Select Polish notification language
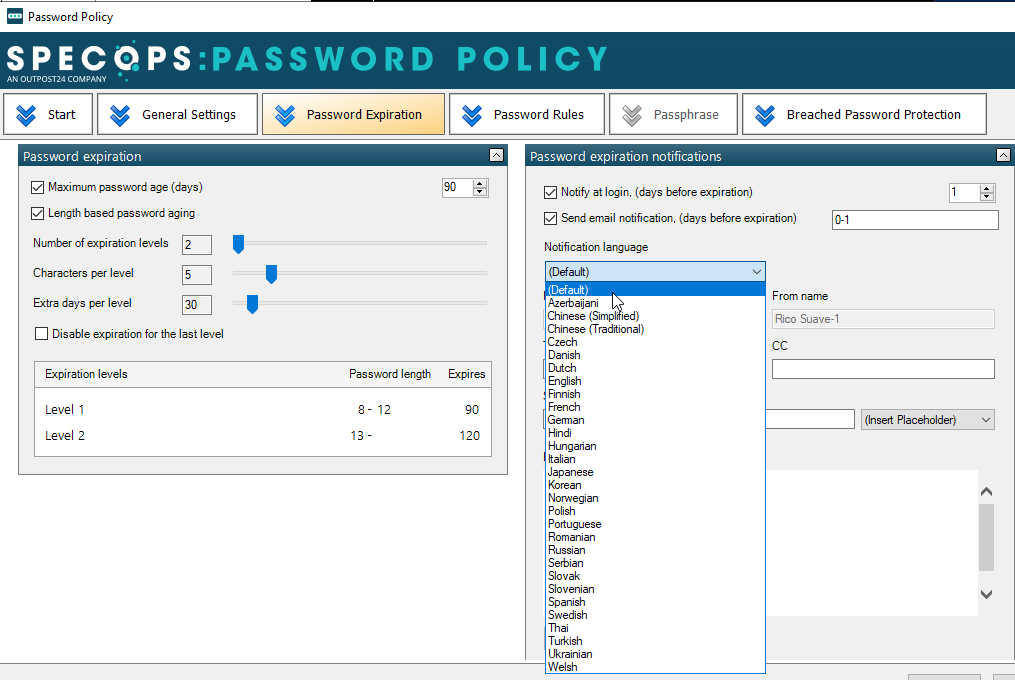Screen dimensions: 1015x680 click(x=655, y=511)
